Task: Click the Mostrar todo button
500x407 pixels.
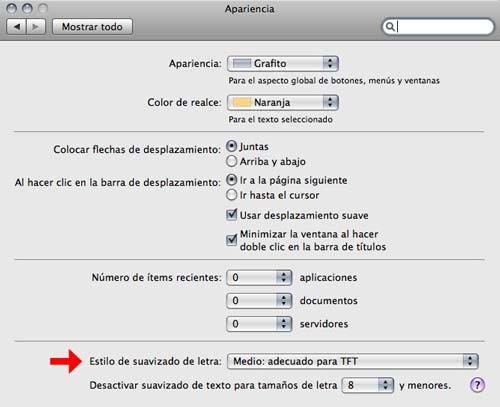Action: pyautogui.click(x=92, y=27)
